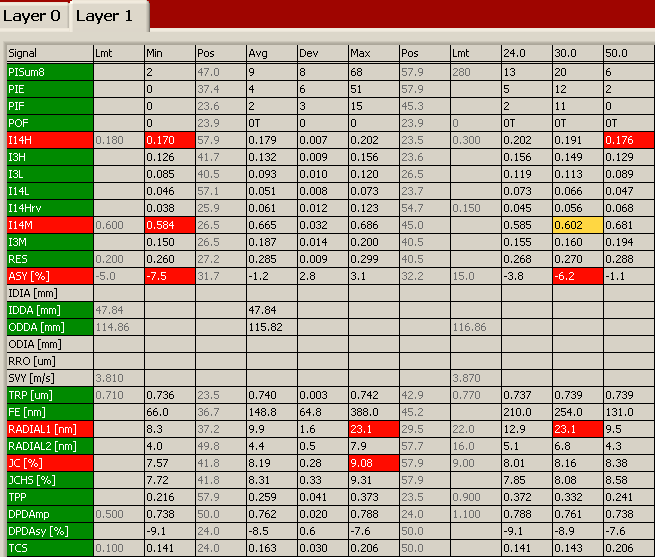
Task: Click the 50.0 column header
Action: coord(629,53)
